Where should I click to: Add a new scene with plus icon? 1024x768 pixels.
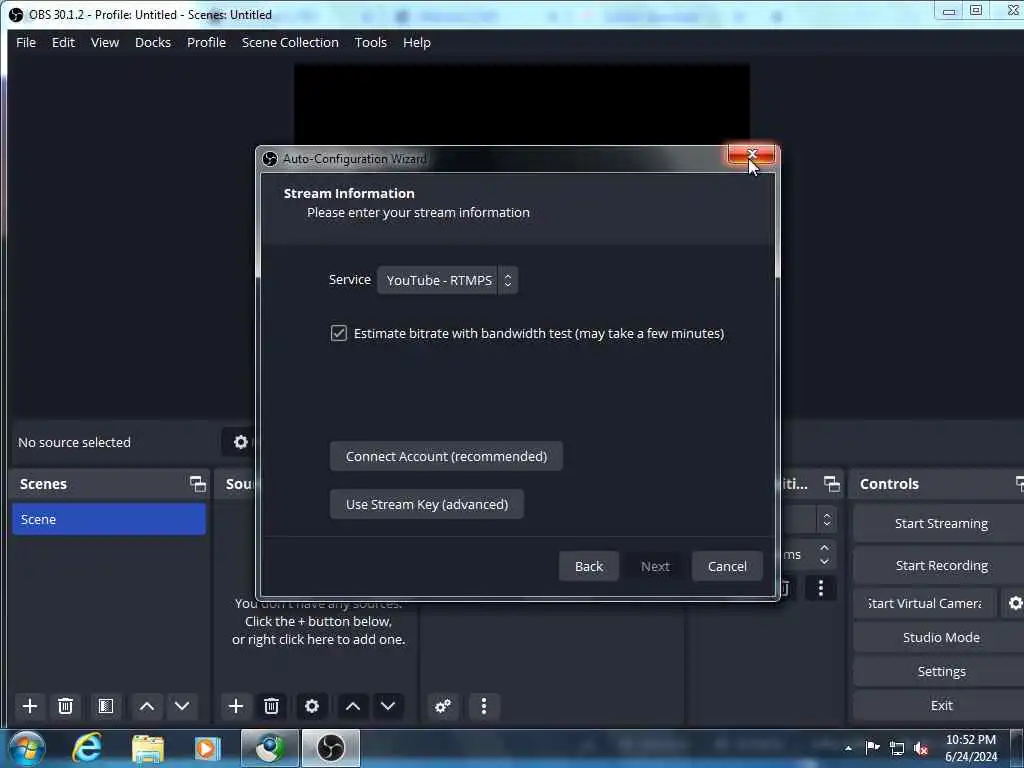click(x=29, y=706)
